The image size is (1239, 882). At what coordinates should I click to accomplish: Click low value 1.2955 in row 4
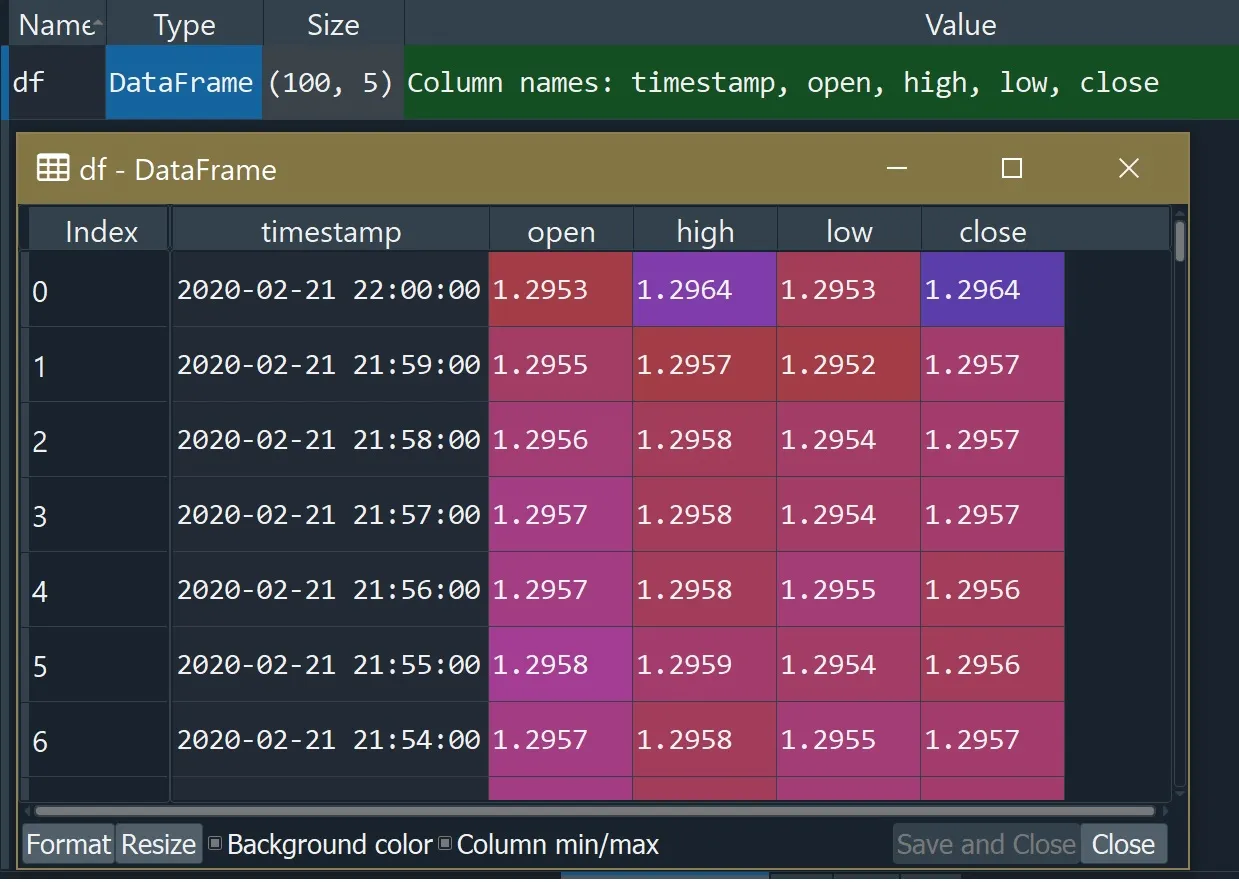849,590
